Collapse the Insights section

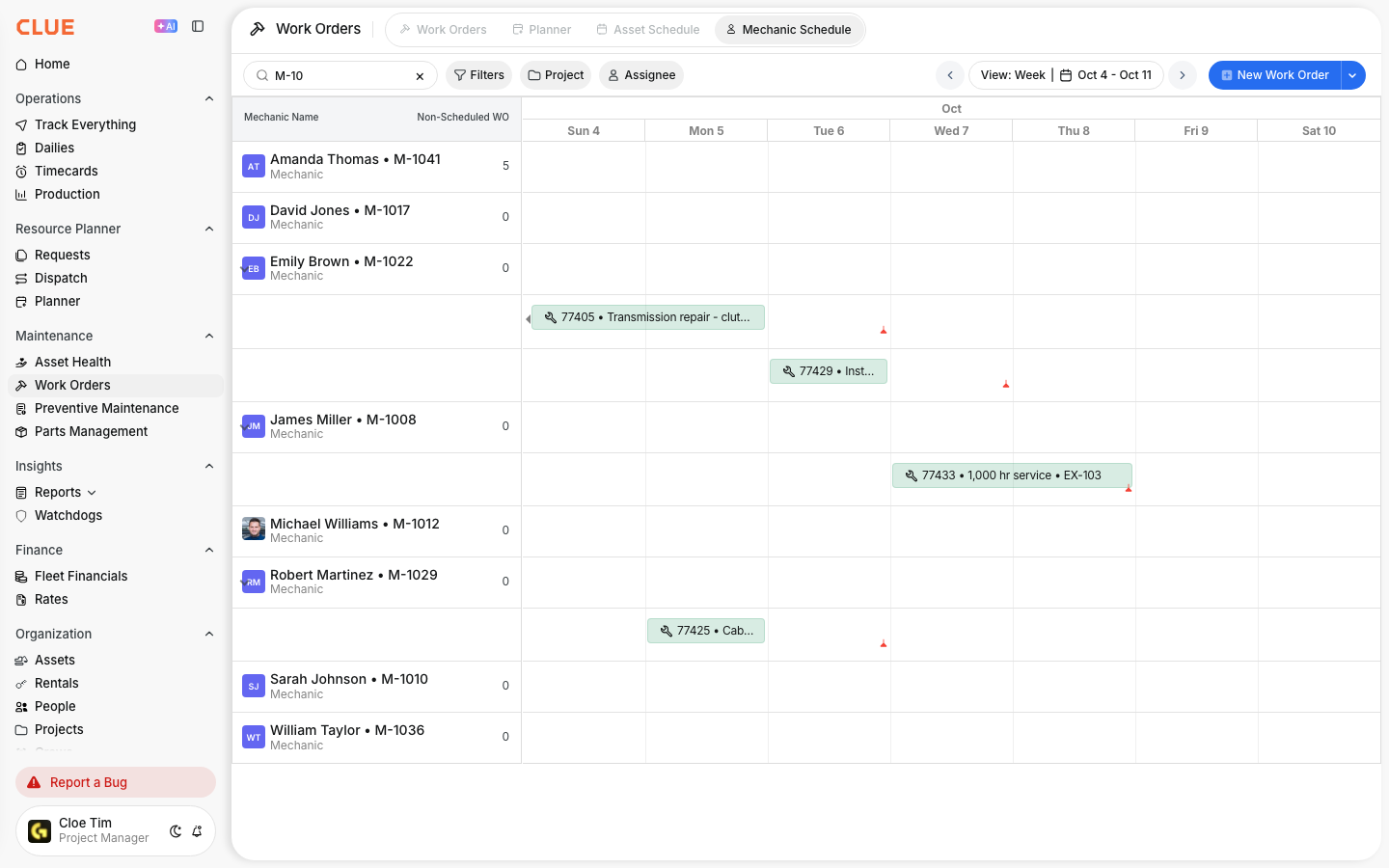pyautogui.click(x=209, y=466)
